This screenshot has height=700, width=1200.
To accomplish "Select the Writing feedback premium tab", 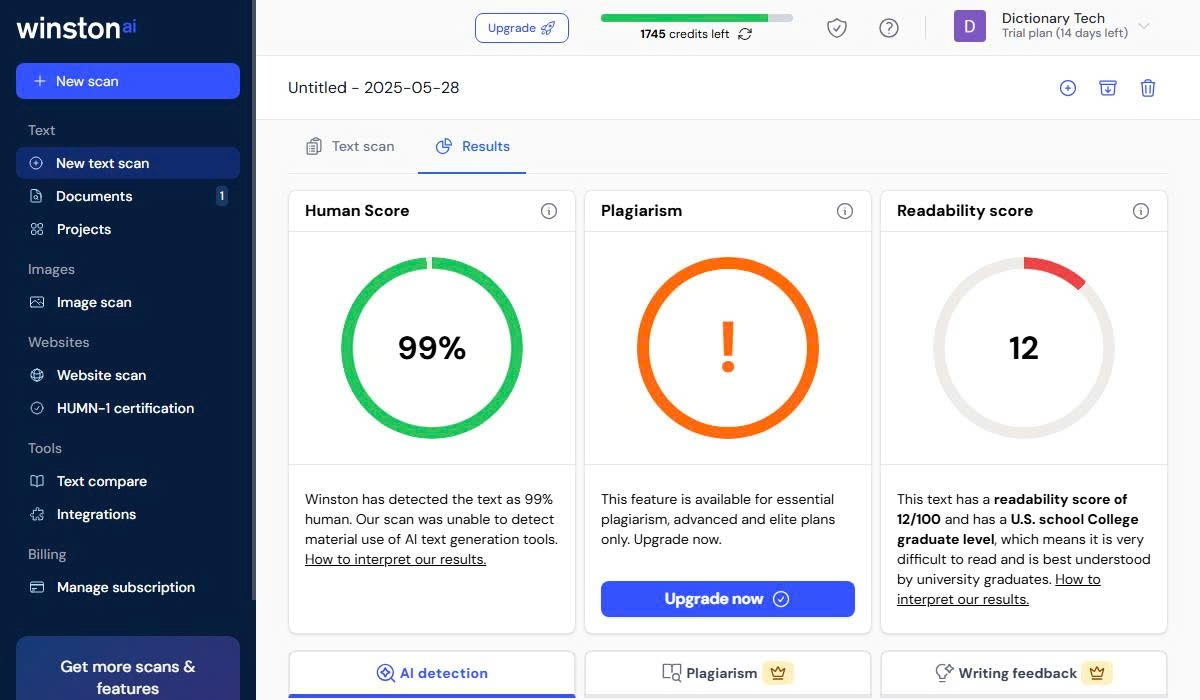I will pyautogui.click(x=1024, y=673).
